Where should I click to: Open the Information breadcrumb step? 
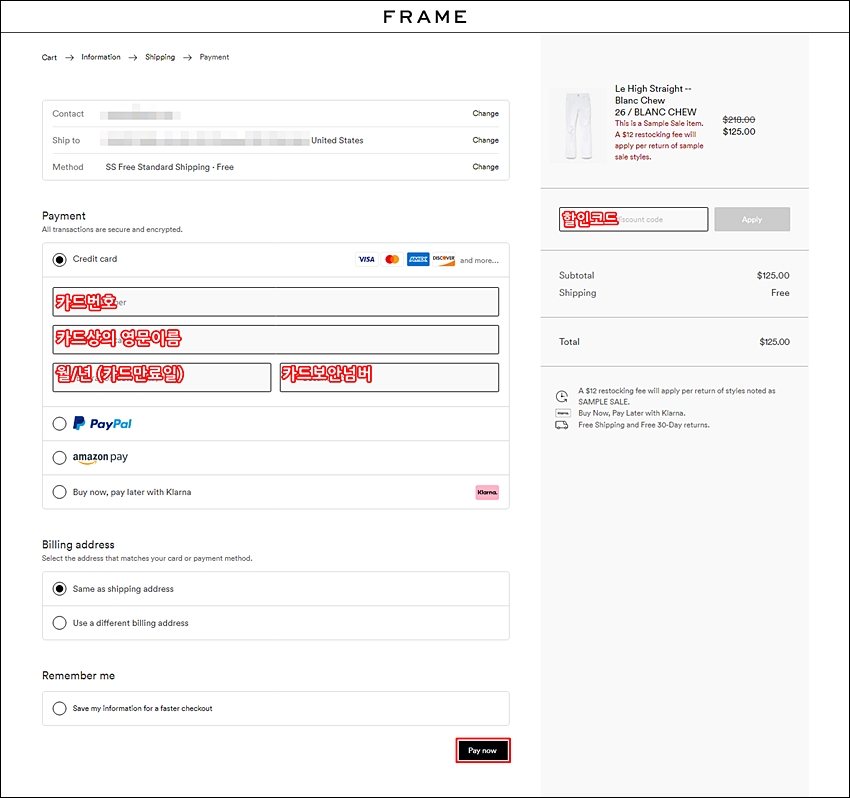coord(101,57)
